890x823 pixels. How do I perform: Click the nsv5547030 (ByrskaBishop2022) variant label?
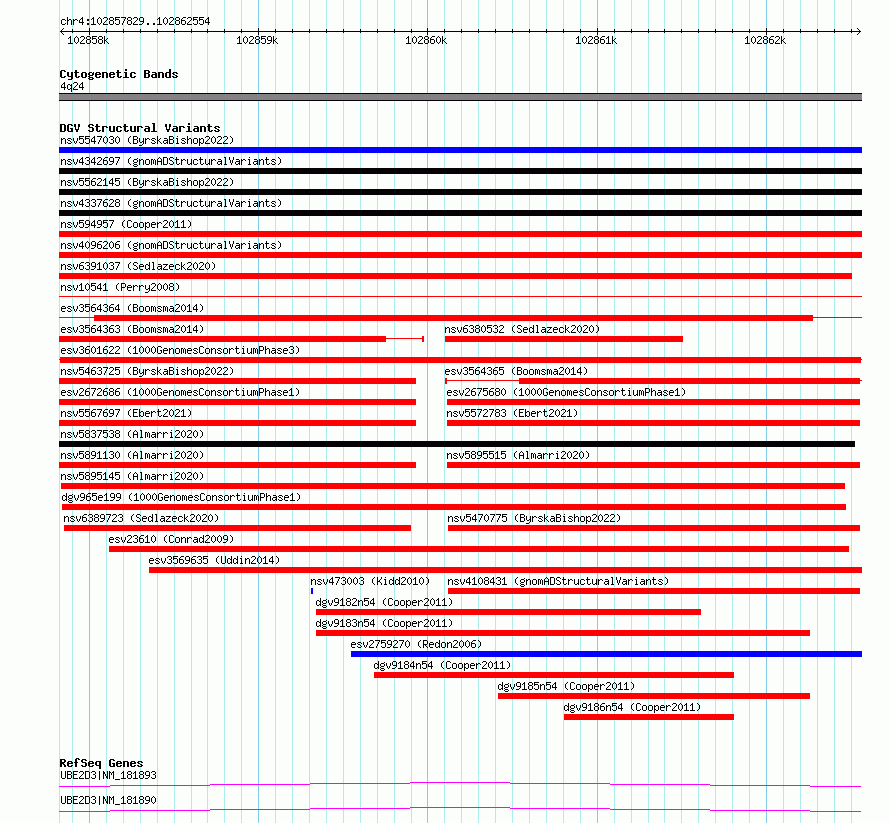pyautogui.click(x=147, y=140)
